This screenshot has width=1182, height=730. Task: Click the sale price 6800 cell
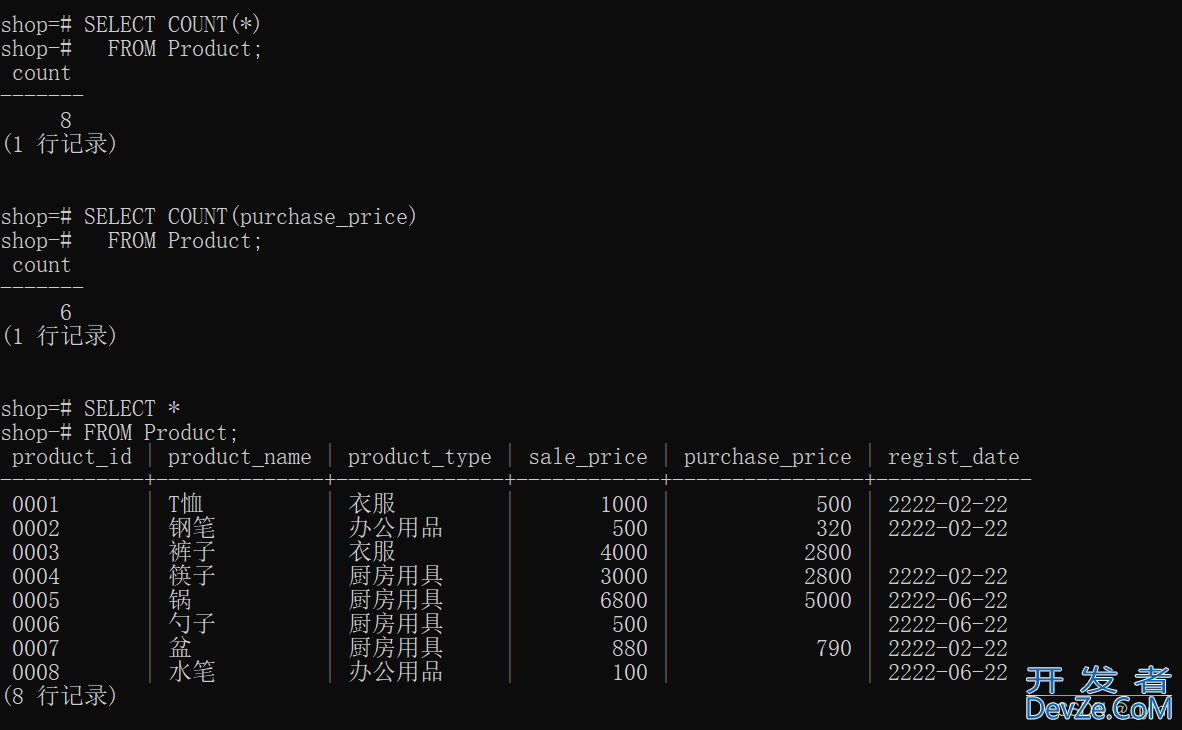623,601
